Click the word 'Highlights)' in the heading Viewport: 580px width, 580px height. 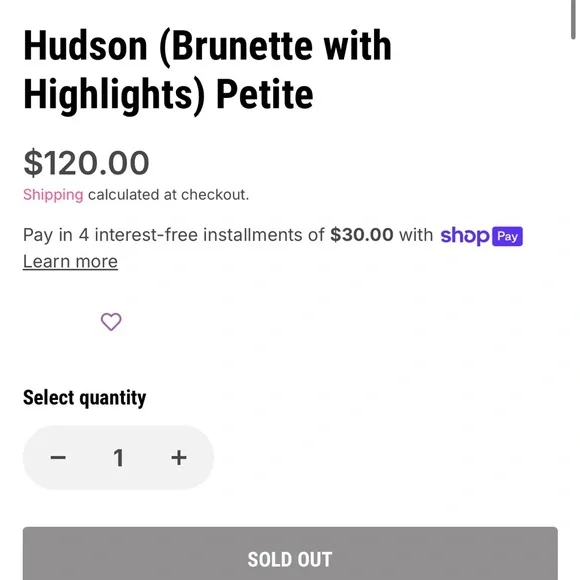pos(114,95)
